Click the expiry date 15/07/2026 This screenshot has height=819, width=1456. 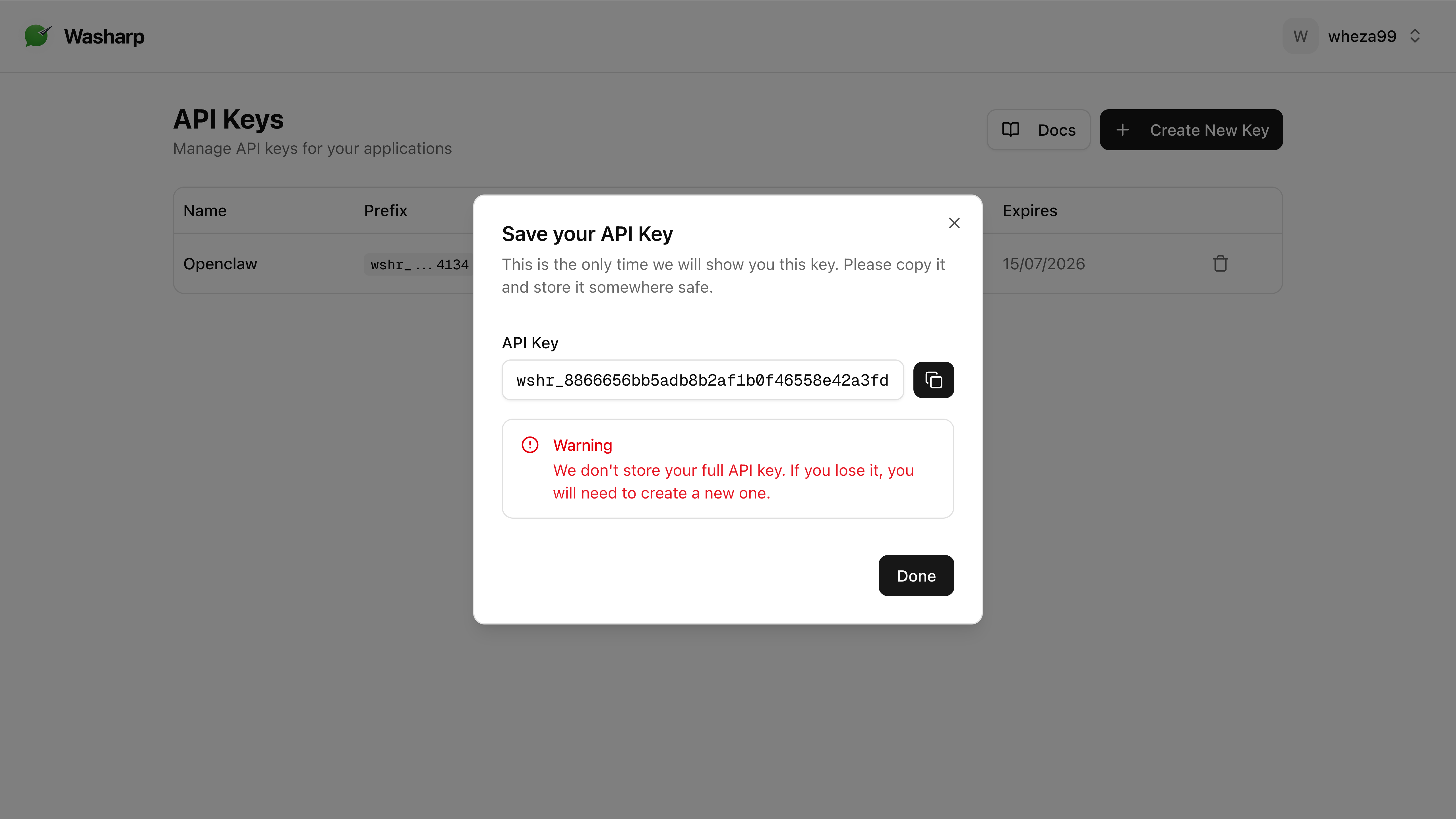coord(1043,263)
